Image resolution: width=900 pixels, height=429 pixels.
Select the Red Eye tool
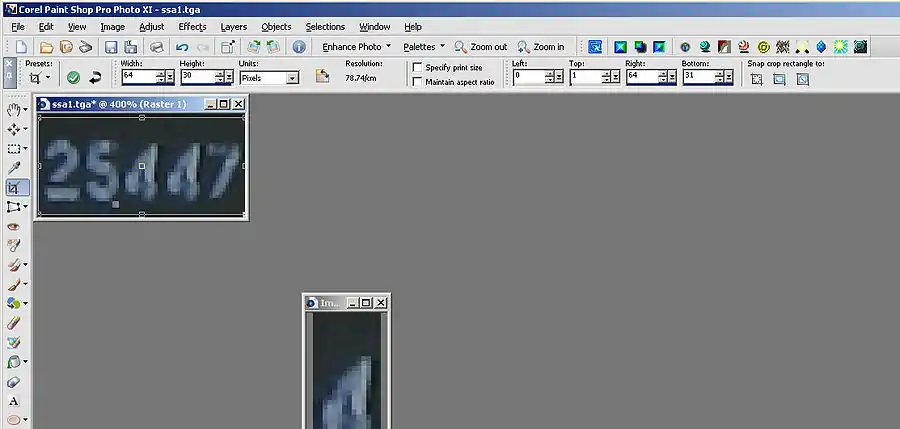(x=14, y=226)
